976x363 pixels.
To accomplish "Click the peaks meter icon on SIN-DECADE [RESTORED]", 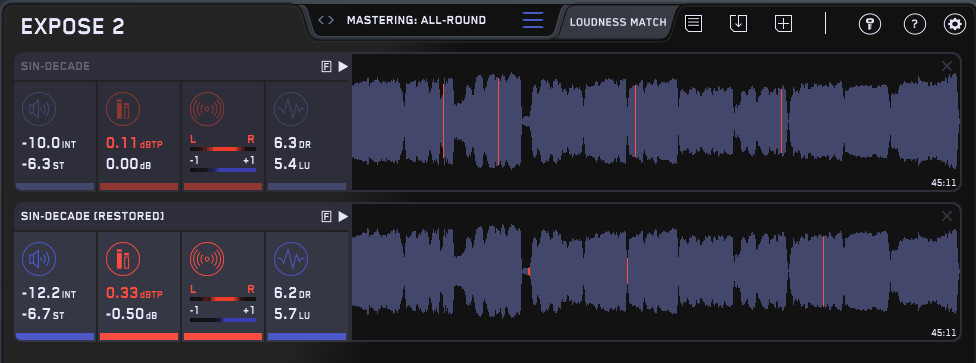I will point(123,260).
